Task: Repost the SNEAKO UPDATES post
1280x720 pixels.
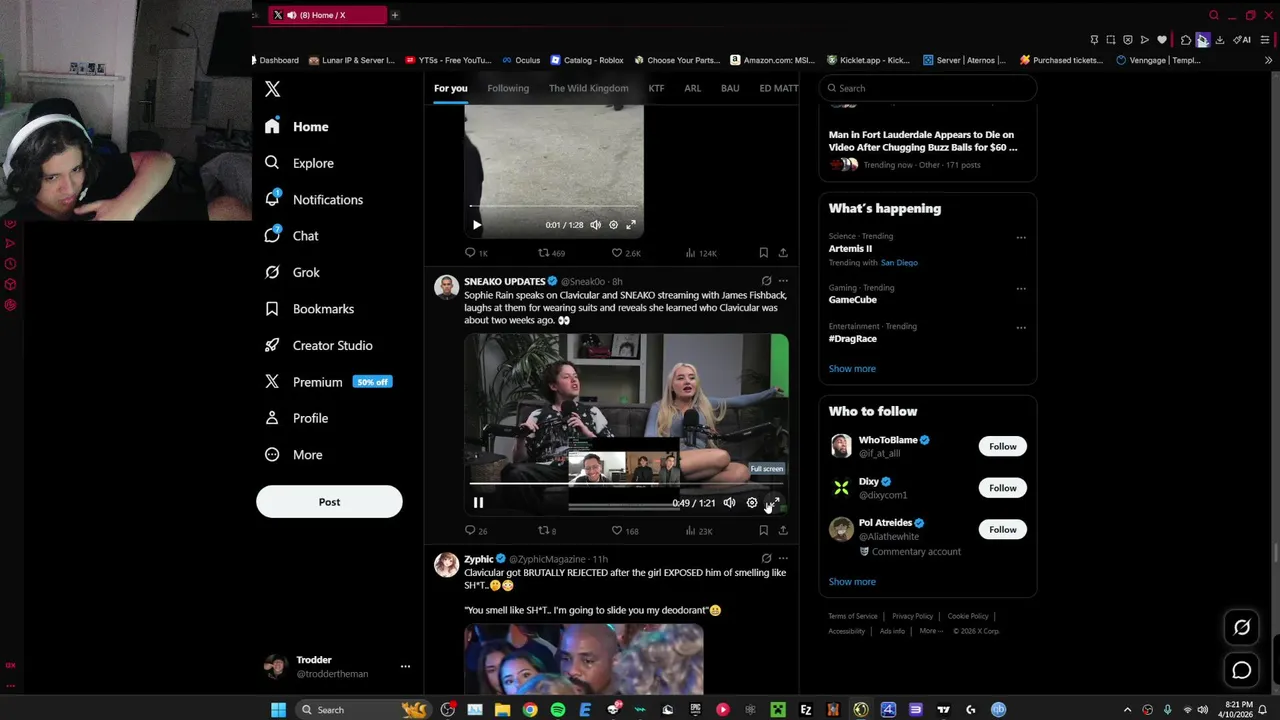Action: (547, 531)
